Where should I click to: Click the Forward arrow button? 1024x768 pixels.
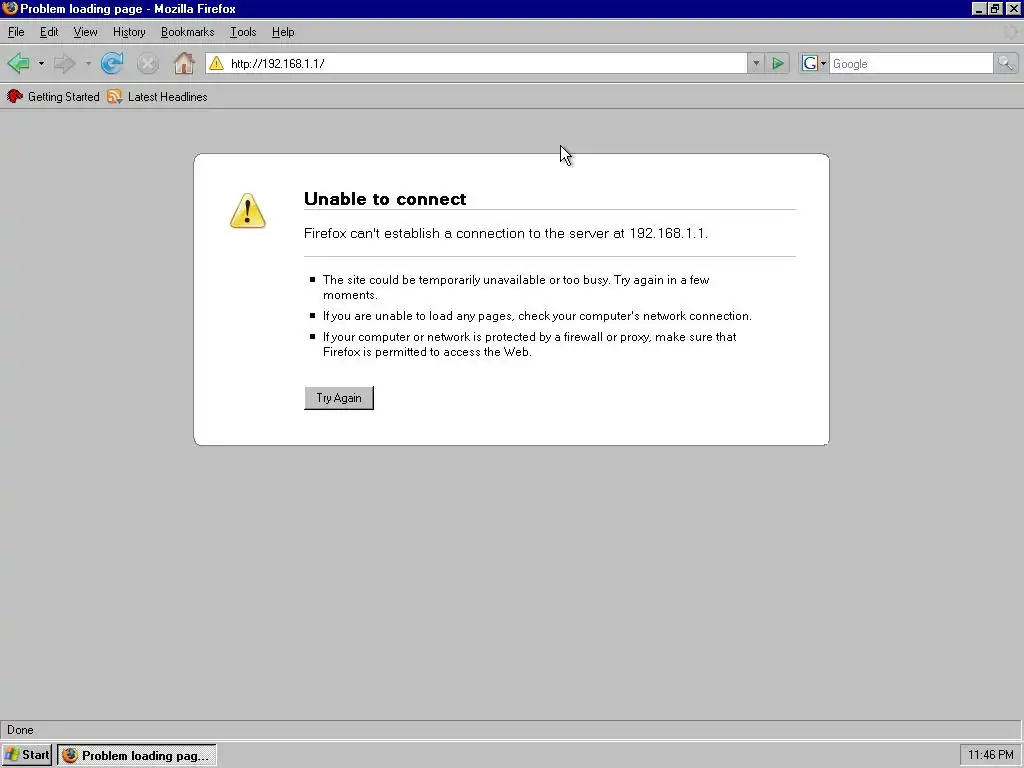tap(64, 63)
